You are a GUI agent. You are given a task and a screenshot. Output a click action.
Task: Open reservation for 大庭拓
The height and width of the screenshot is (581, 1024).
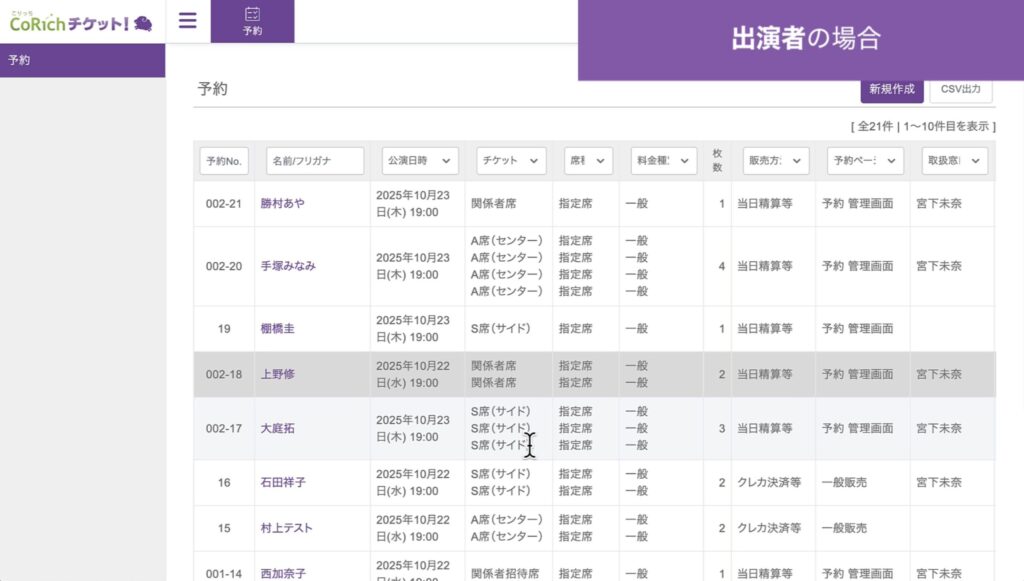[278, 429]
